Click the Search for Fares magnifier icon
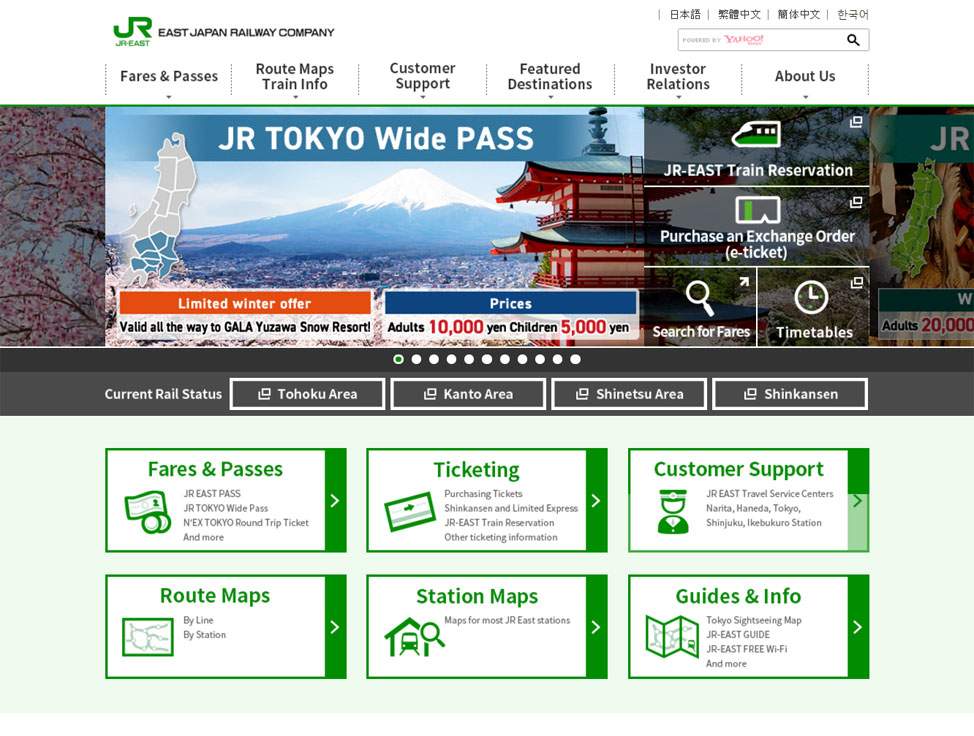This screenshot has width=974, height=736. click(x=699, y=298)
